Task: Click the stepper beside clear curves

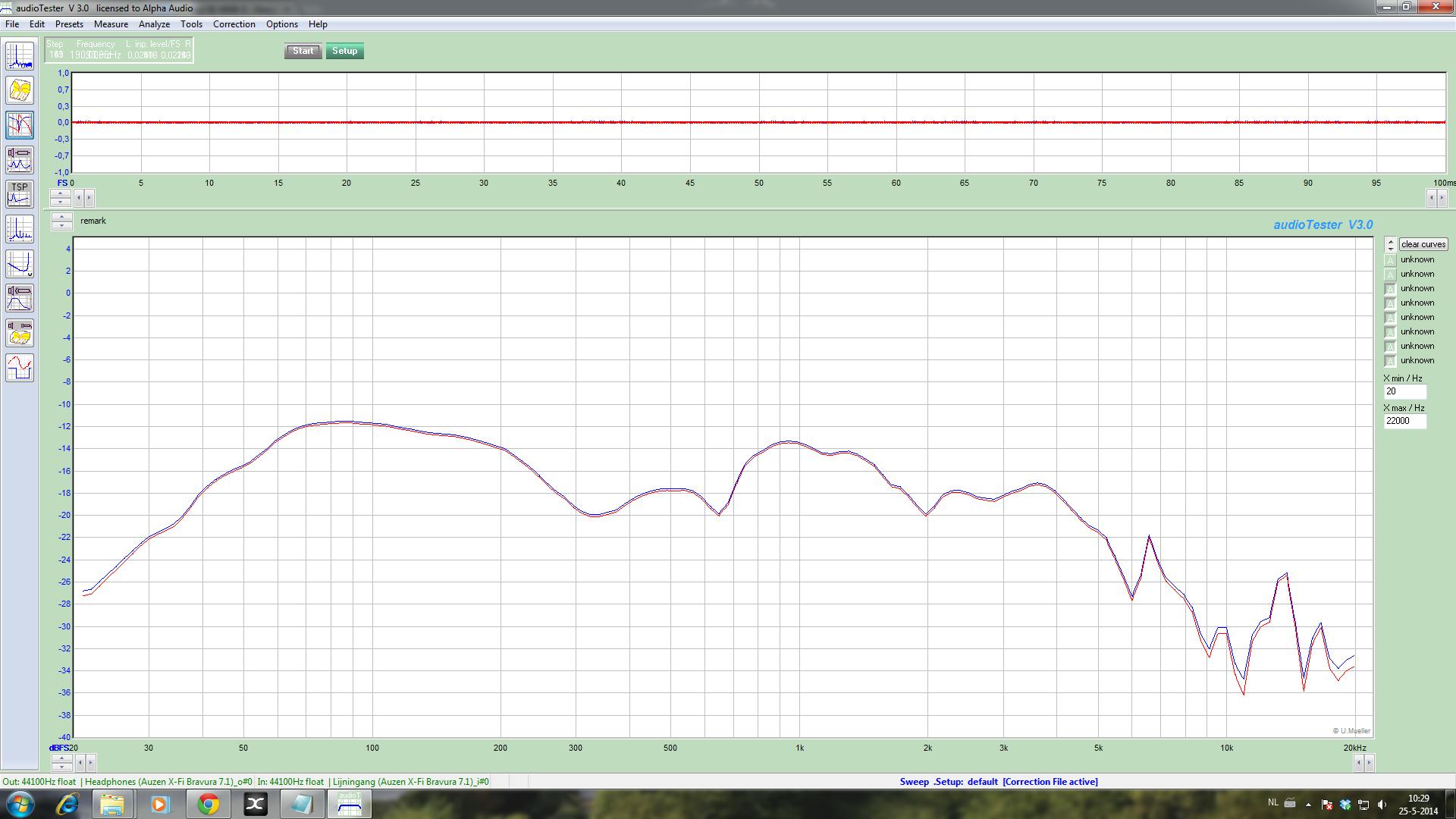Action: (1390, 244)
